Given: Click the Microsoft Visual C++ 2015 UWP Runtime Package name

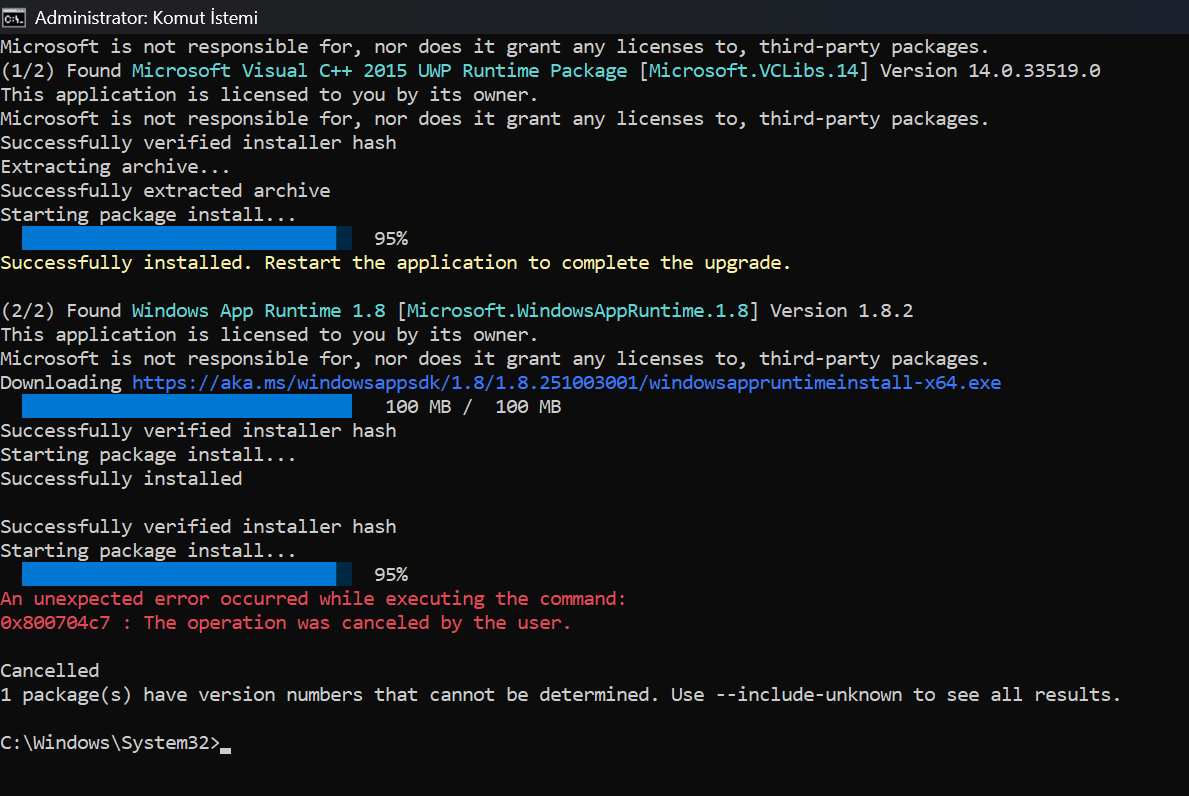Looking at the screenshot, I should click(x=379, y=71).
